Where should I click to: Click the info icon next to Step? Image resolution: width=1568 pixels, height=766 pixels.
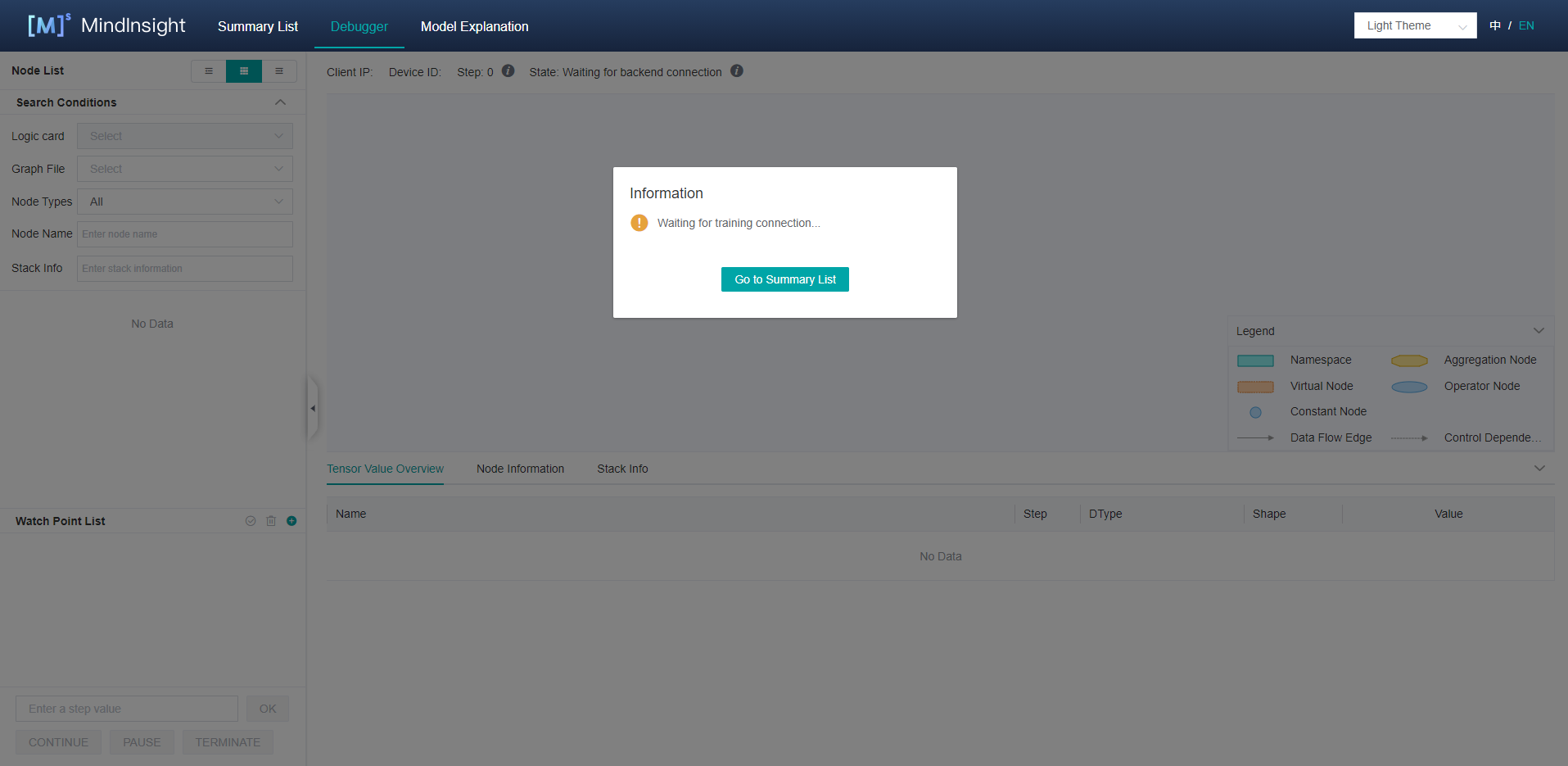pyautogui.click(x=508, y=71)
